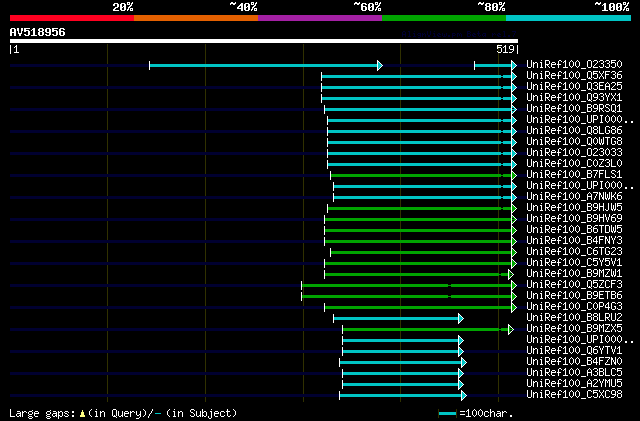
Task: Select the UniRef100_A3BLC5 label
Action: click(x=574, y=373)
